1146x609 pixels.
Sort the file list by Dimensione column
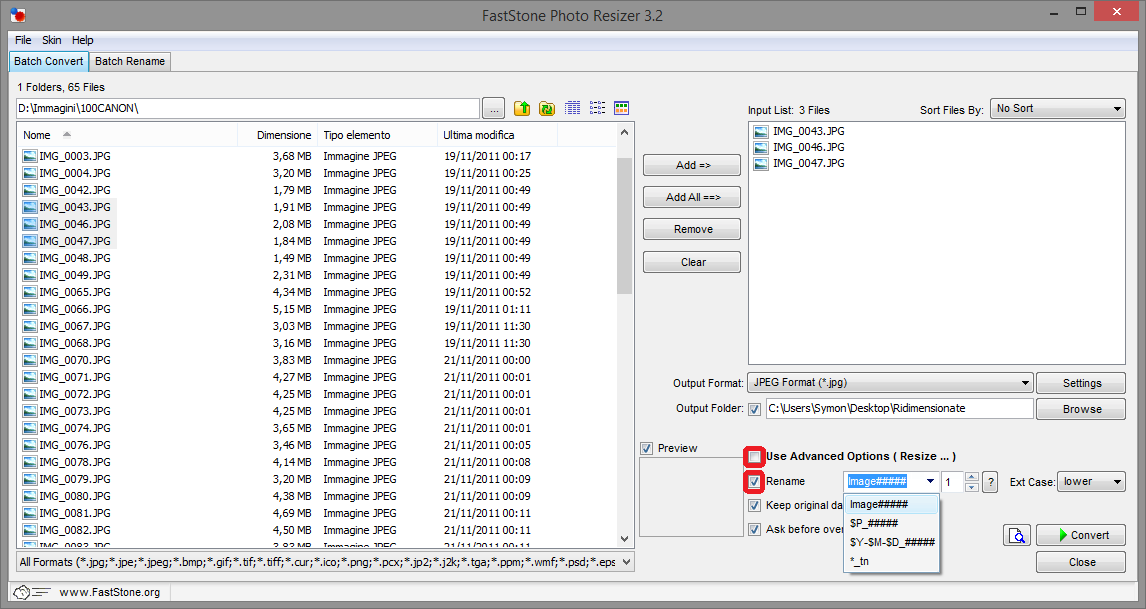[278, 135]
